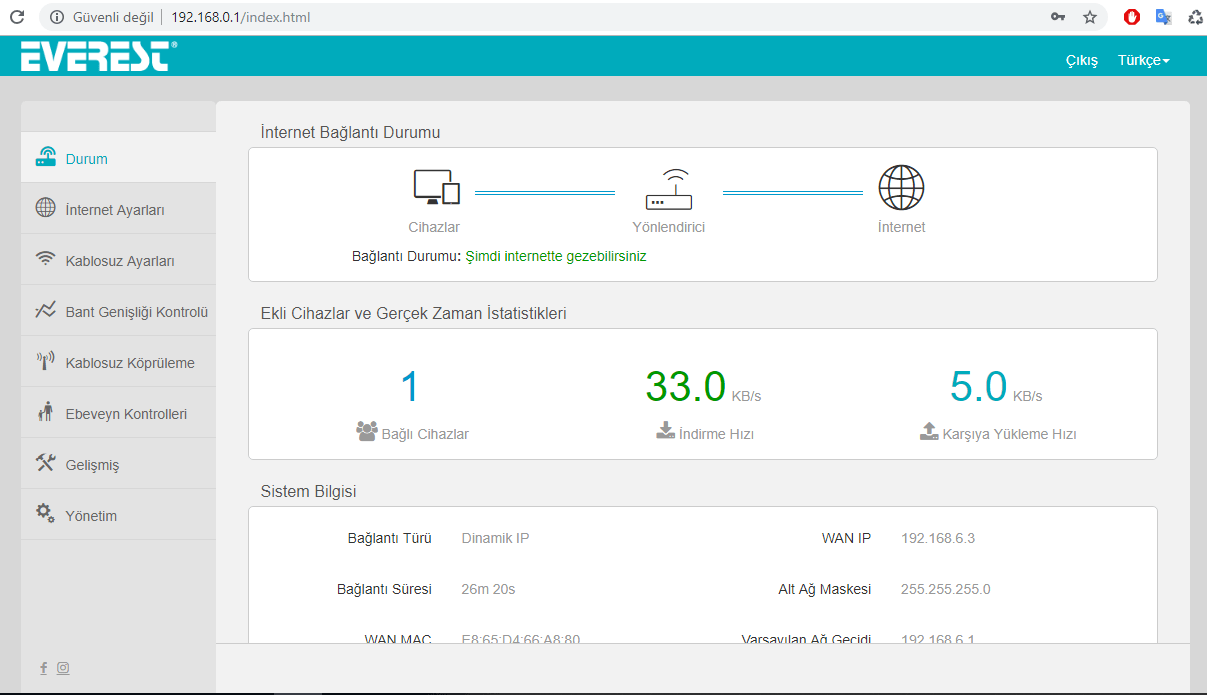Screen dimensions: 1207x695
Task: Log out using Çıkış link
Action: (x=1081, y=60)
